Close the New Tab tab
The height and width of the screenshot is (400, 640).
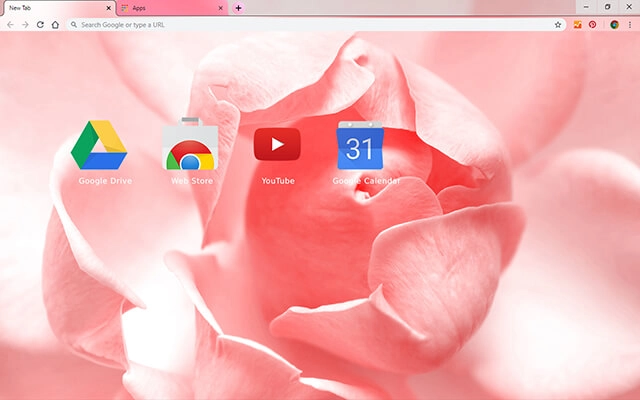[109, 8]
